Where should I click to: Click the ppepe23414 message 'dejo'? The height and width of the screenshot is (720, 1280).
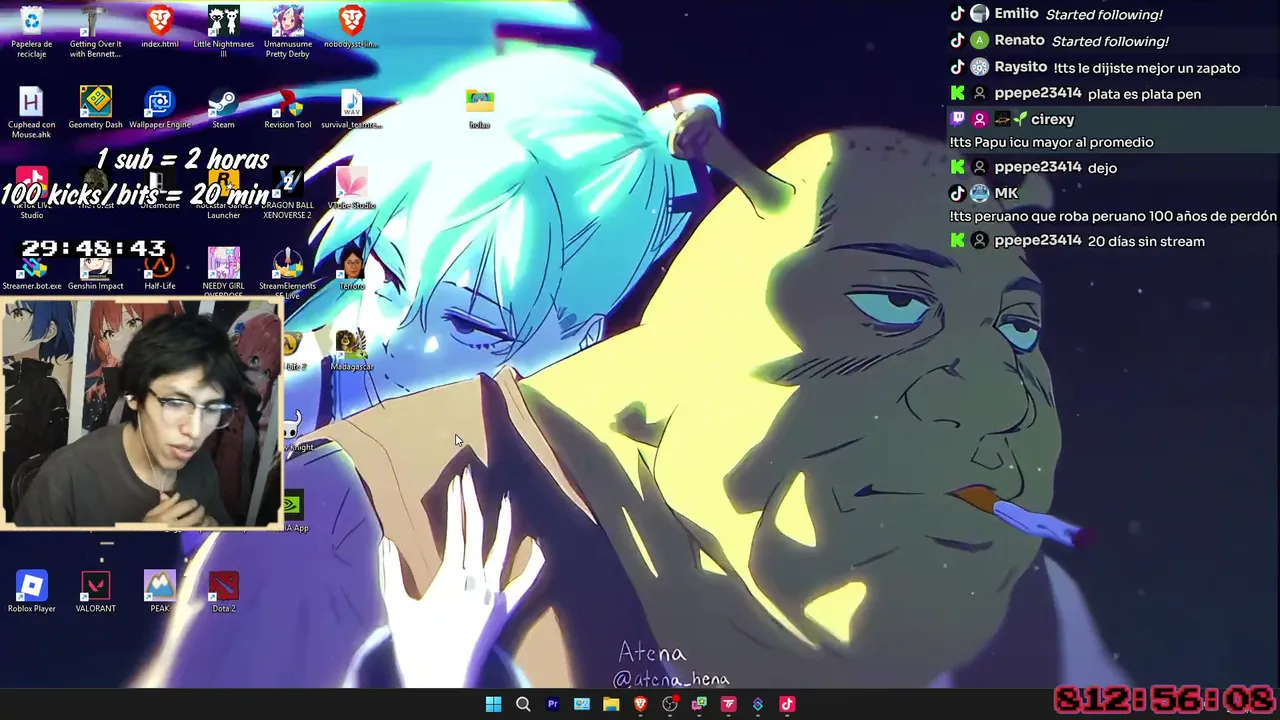tap(1102, 168)
